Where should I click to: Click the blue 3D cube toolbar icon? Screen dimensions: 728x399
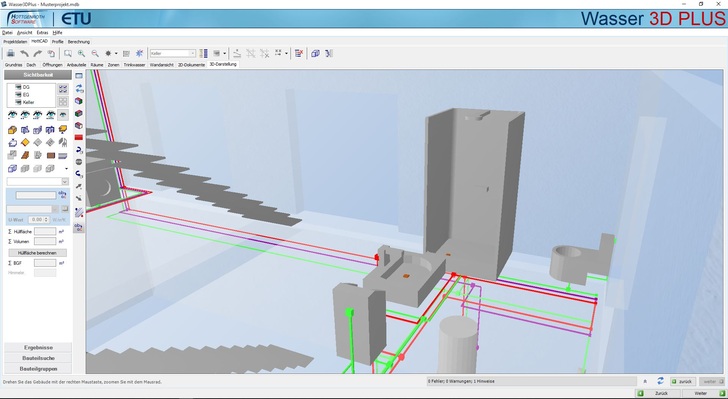coord(315,53)
